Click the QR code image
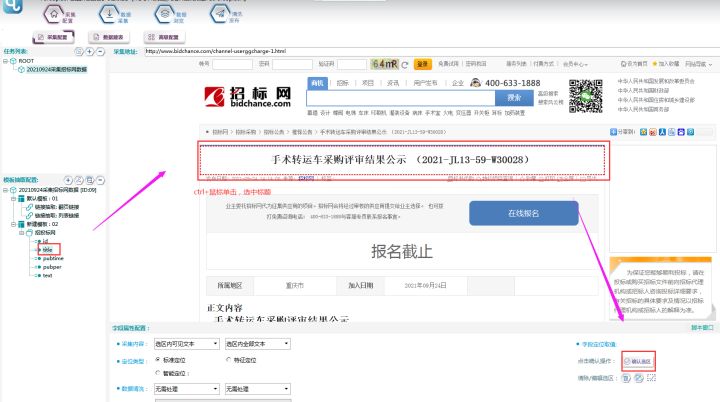This screenshot has height=402, width=720. pyautogui.click(x=585, y=96)
